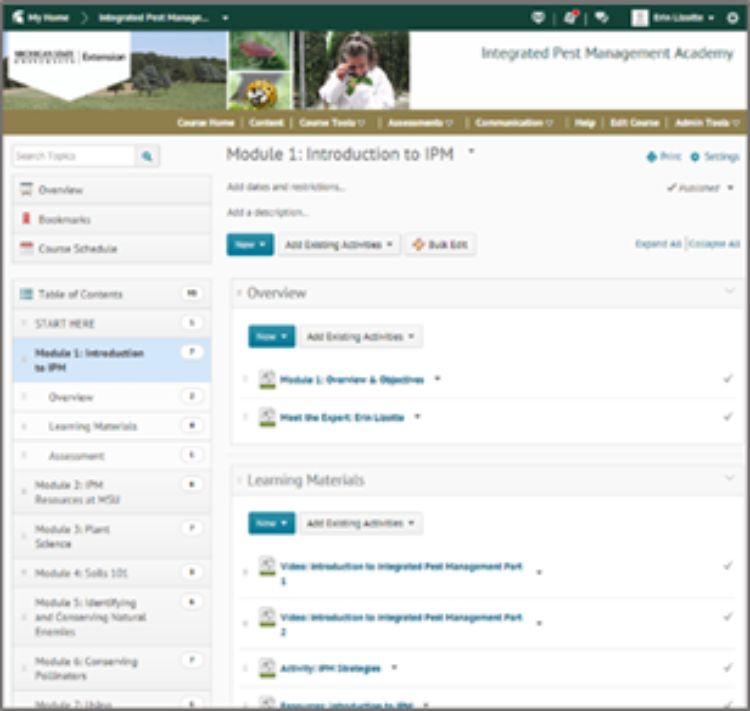
Task: Open the Course Tools menu
Action: point(333,123)
